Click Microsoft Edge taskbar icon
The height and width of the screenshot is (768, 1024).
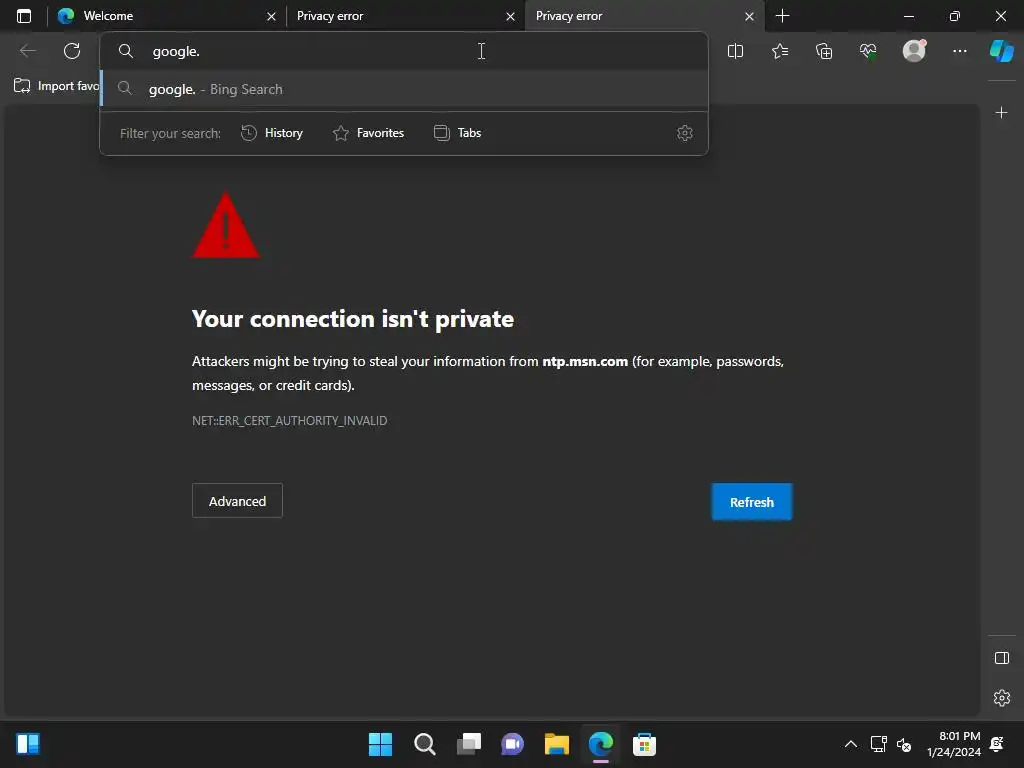click(601, 744)
